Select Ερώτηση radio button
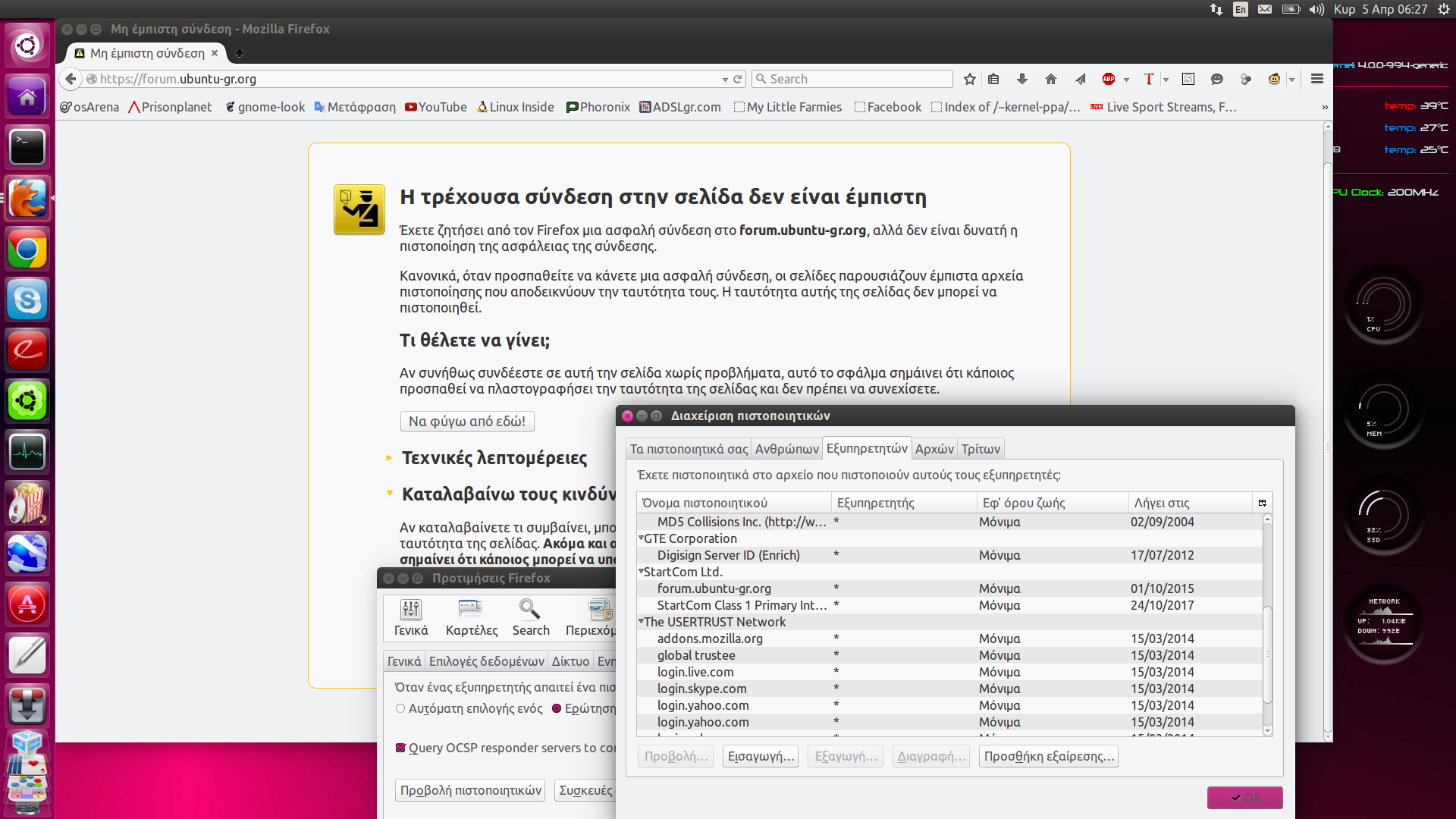The image size is (1456, 819). 557,708
